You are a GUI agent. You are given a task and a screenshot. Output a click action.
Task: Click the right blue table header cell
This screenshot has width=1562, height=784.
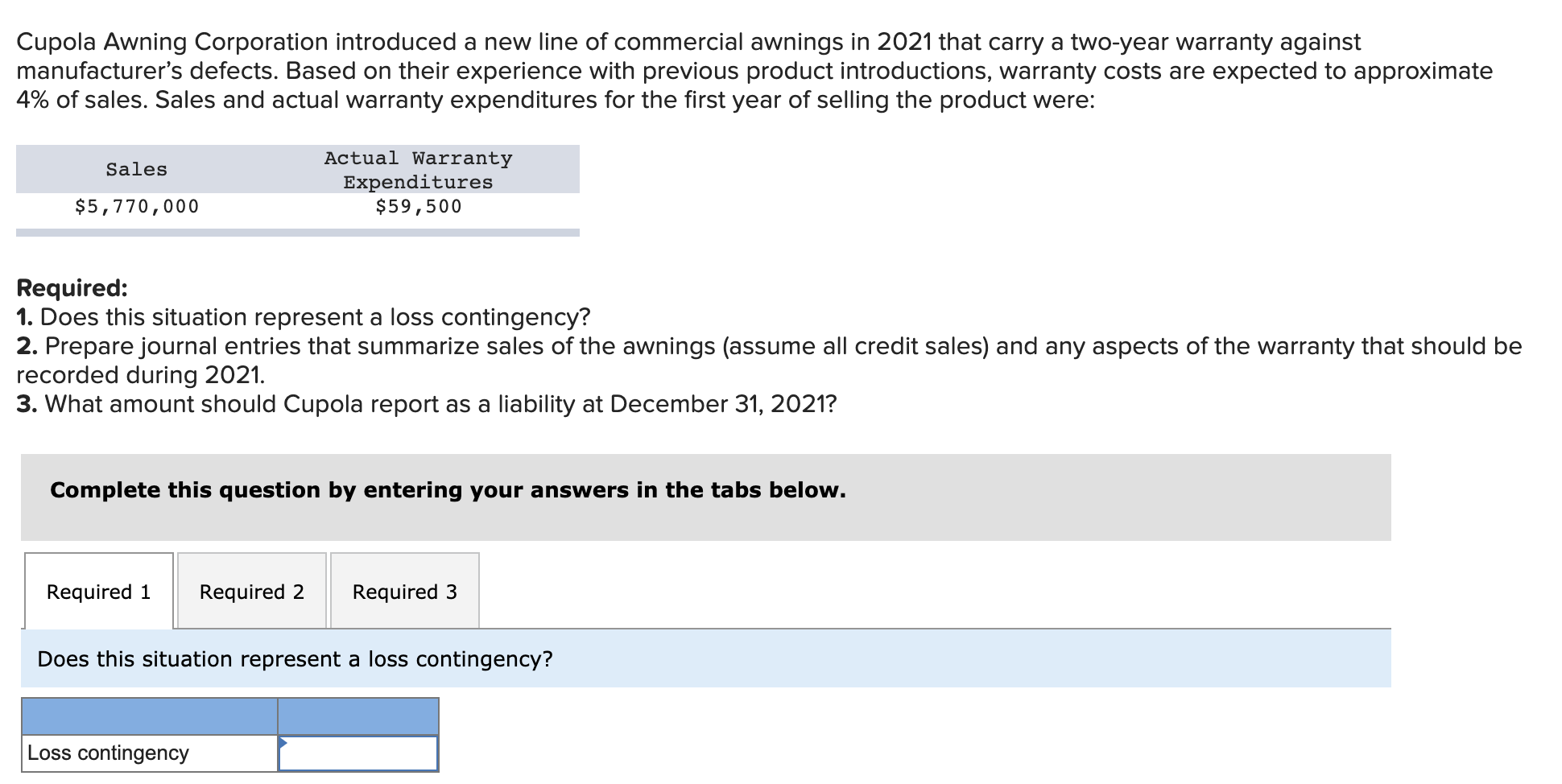point(358,715)
